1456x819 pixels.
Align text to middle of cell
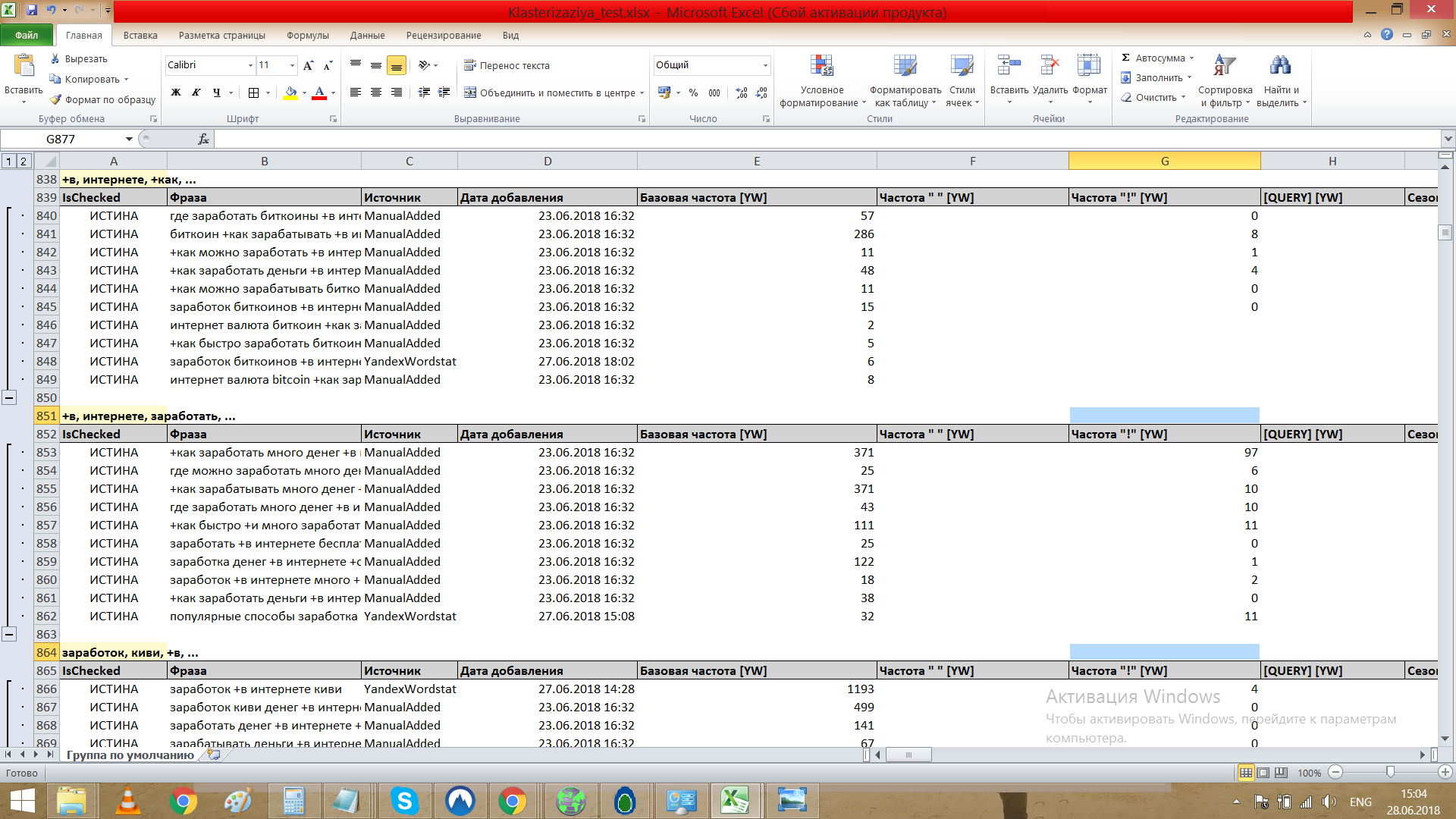(376, 65)
